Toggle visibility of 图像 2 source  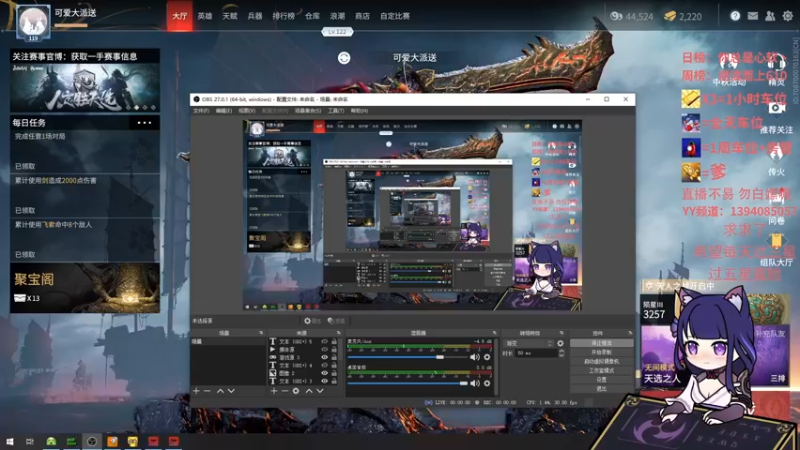click(324, 373)
